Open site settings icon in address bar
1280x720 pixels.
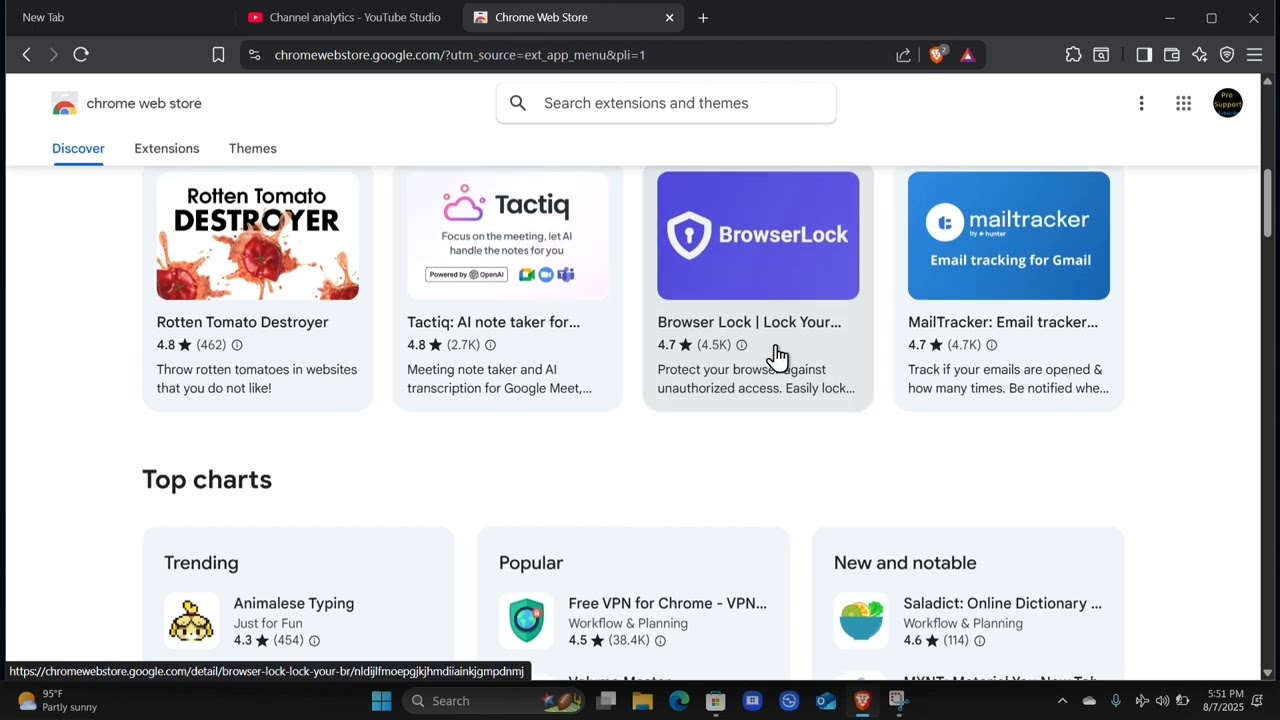click(x=254, y=55)
